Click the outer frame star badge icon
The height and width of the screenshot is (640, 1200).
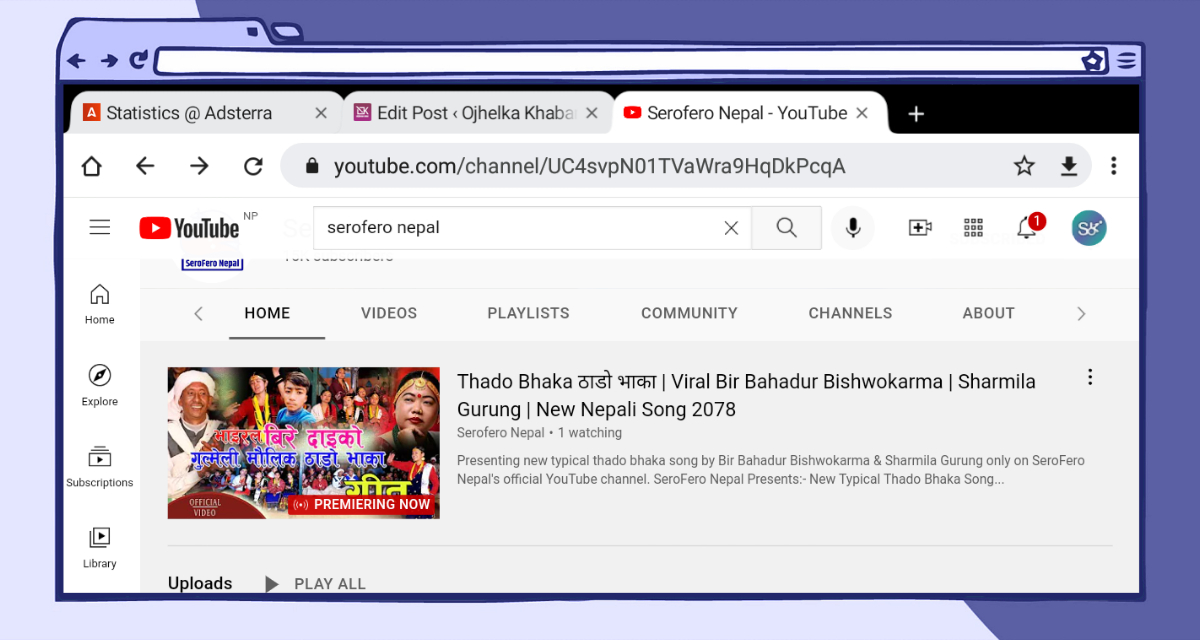[x=1093, y=61]
